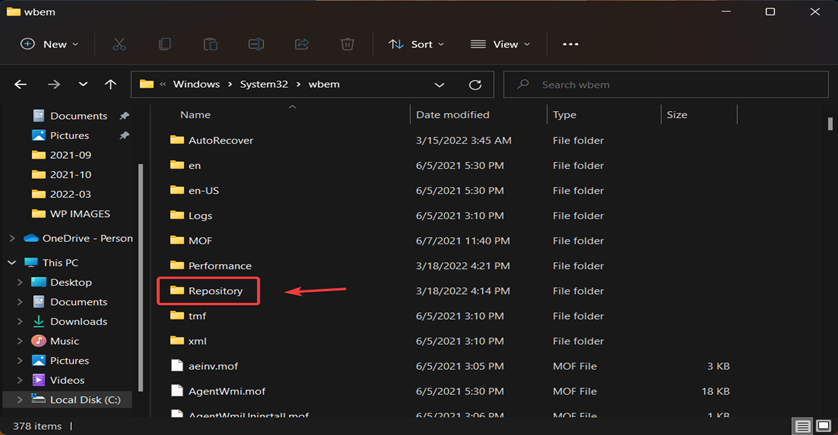Select the Repository folder
838x435 pixels.
215,291
